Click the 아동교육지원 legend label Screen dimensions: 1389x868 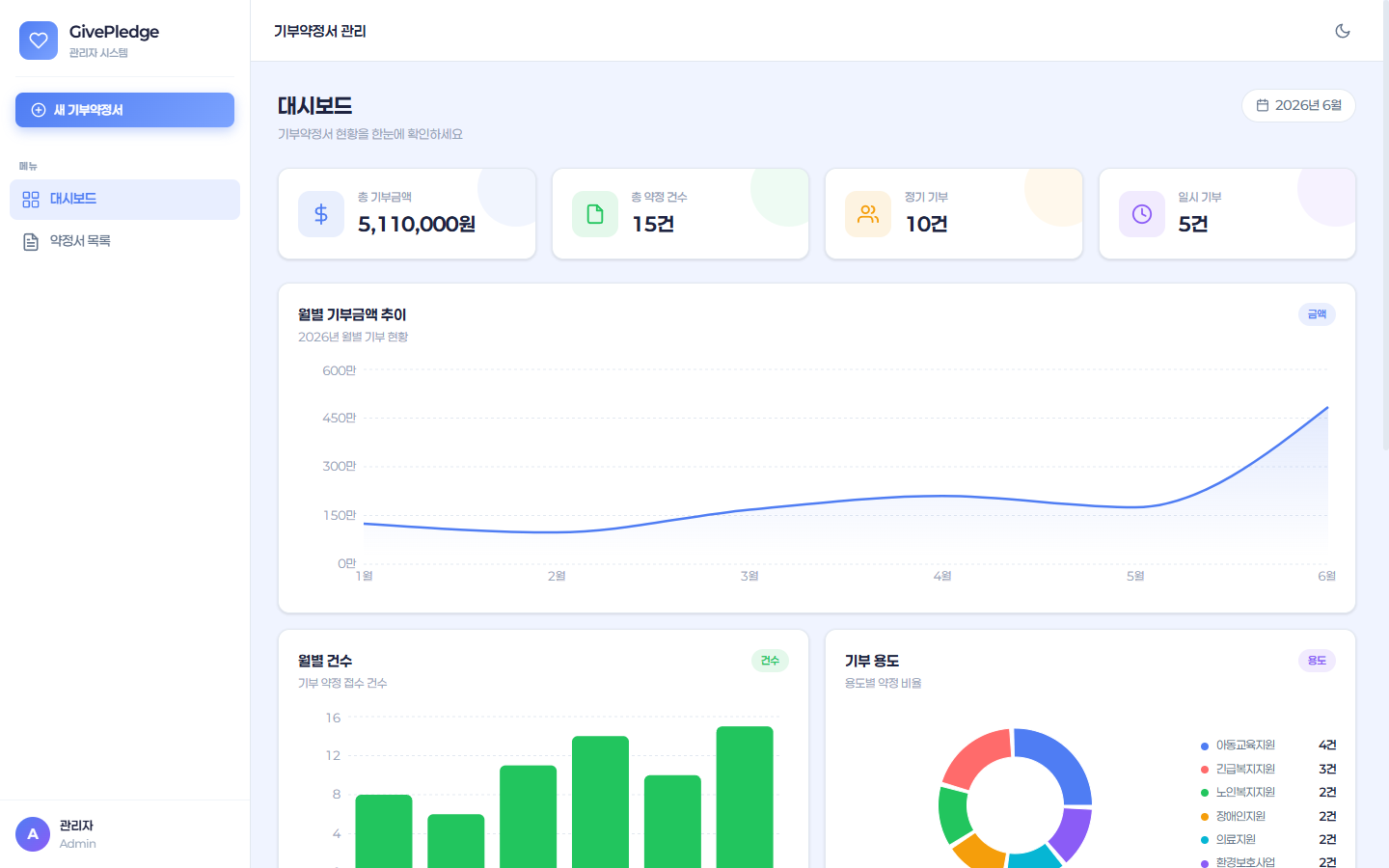point(1245,746)
